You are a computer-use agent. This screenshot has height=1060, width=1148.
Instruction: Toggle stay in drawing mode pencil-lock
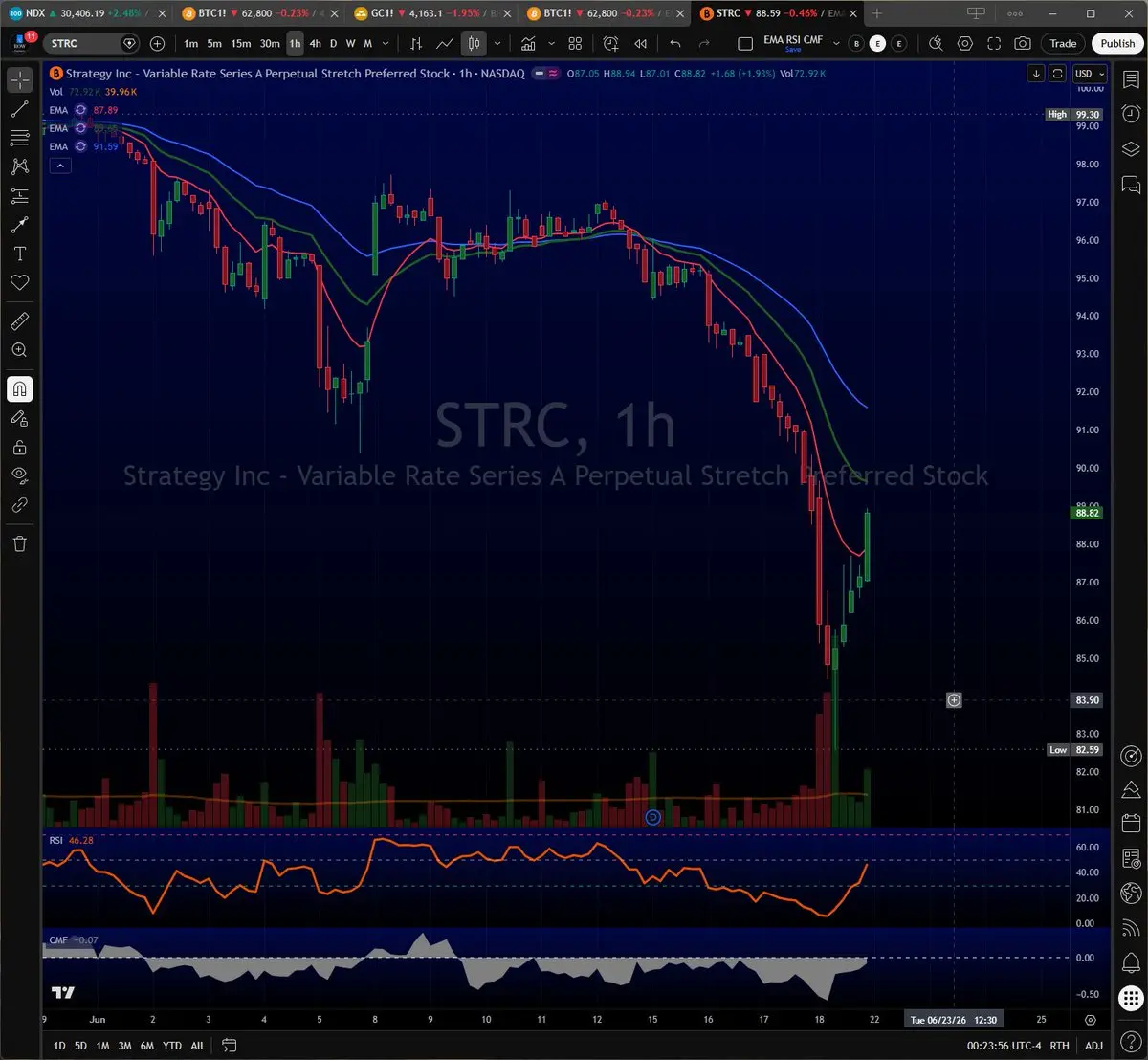(19, 418)
